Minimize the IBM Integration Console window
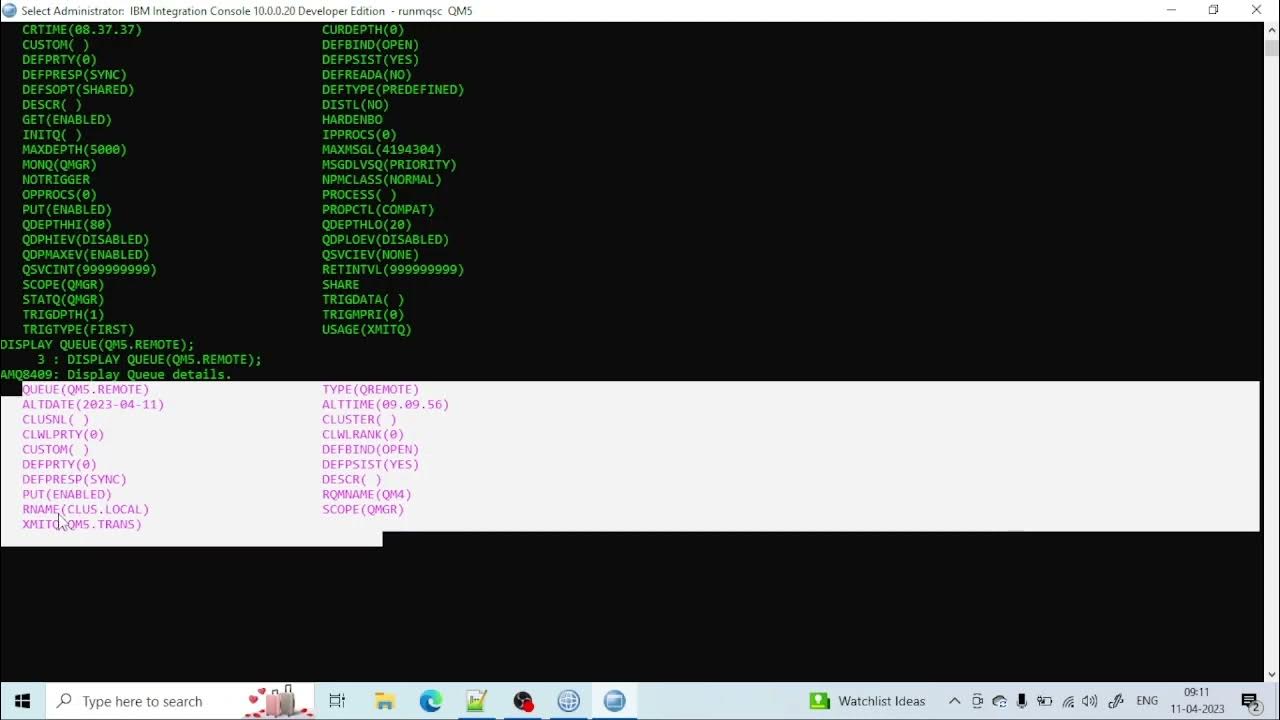The height and width of the screenshot is (720, 1280). [x=1171, y=10]
